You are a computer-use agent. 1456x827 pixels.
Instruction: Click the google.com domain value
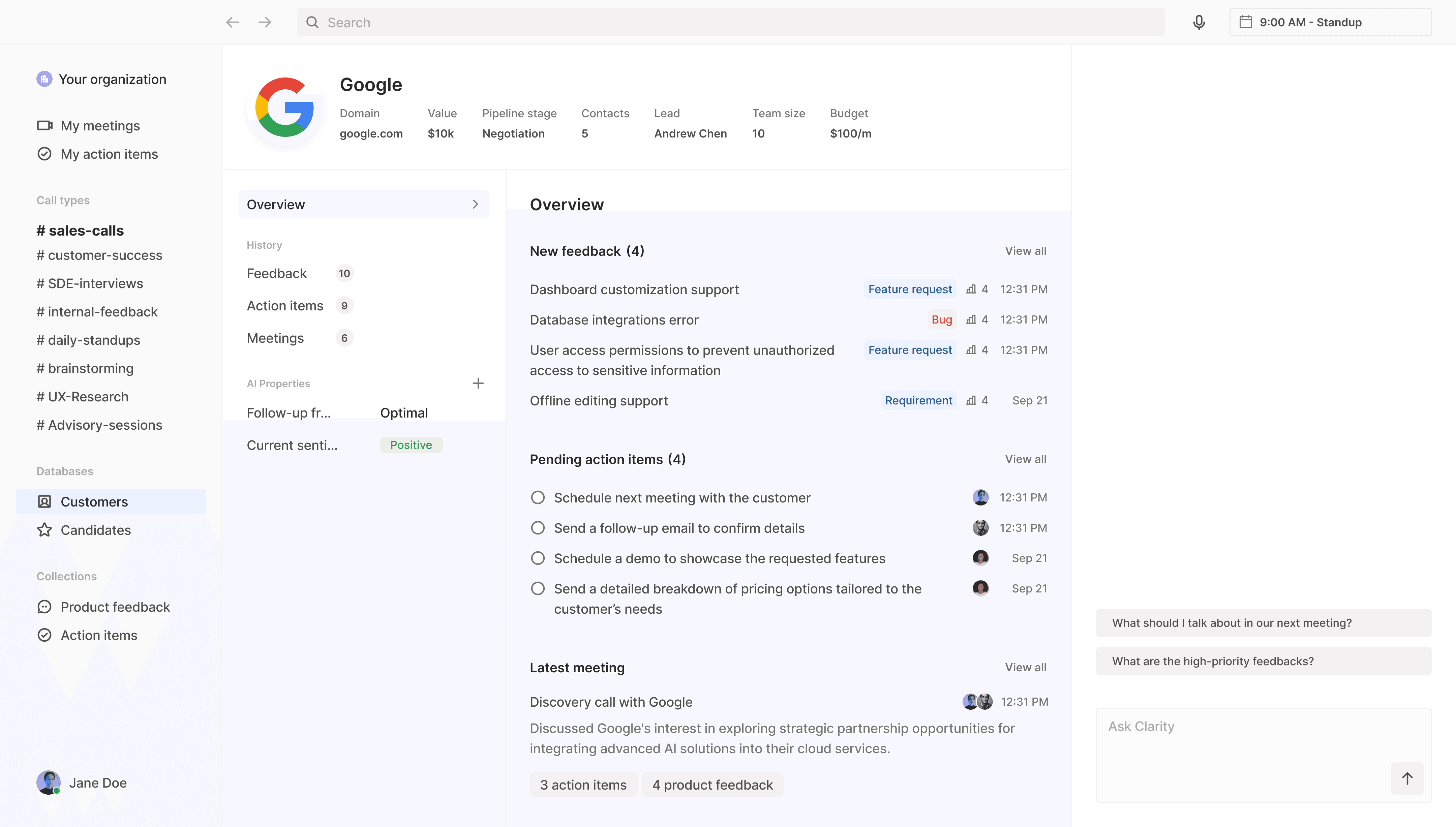tap(371, 133)
